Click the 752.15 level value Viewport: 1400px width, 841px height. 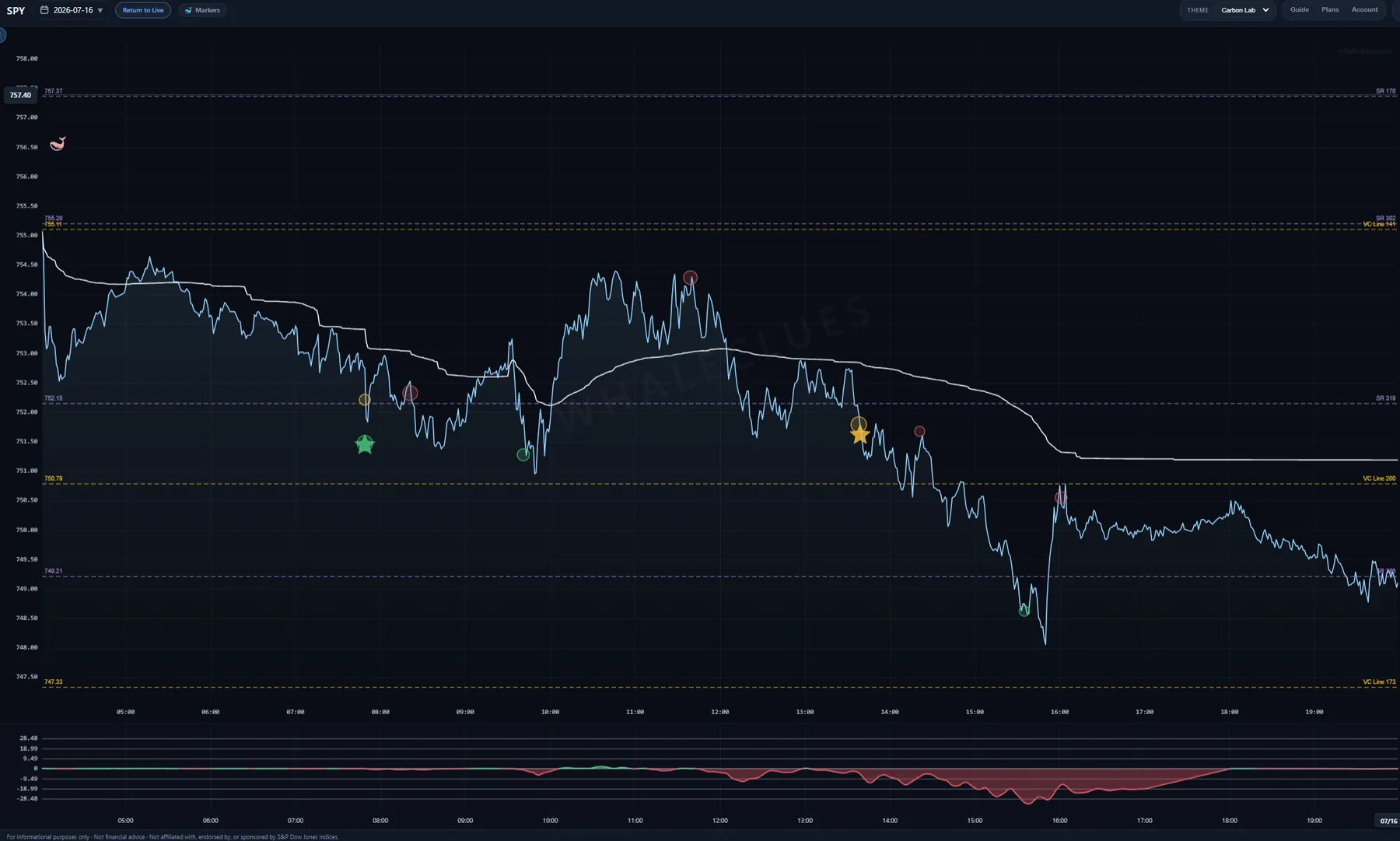(53, 398)
